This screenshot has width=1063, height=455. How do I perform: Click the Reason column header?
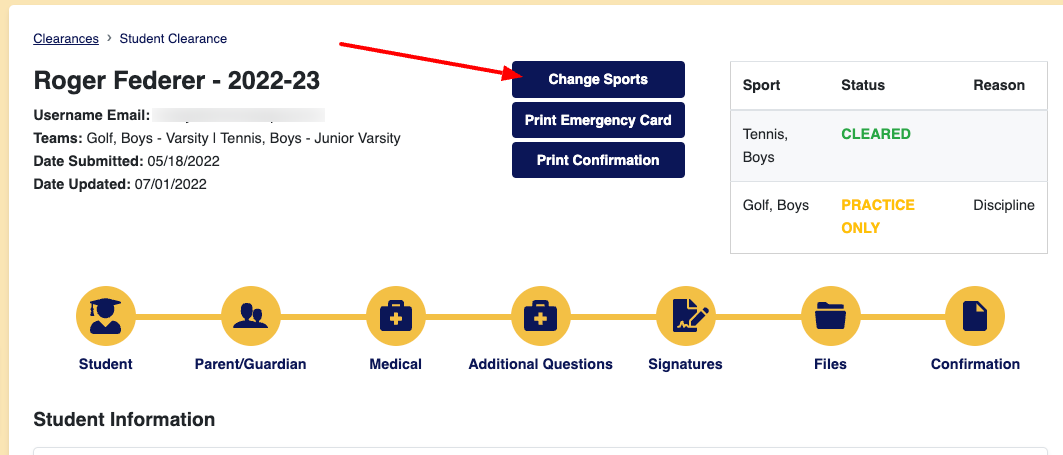[999, 85]
